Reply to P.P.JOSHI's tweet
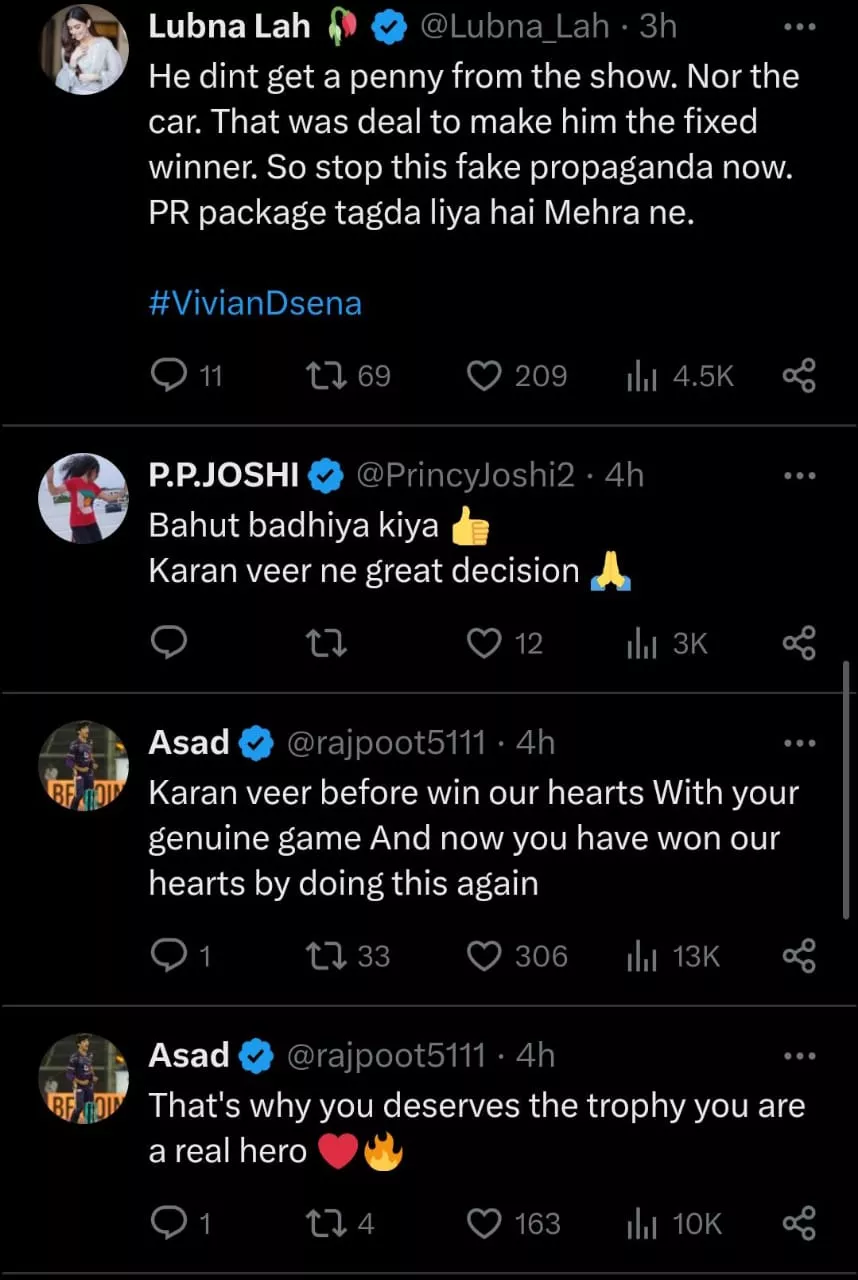 (170, 644)
